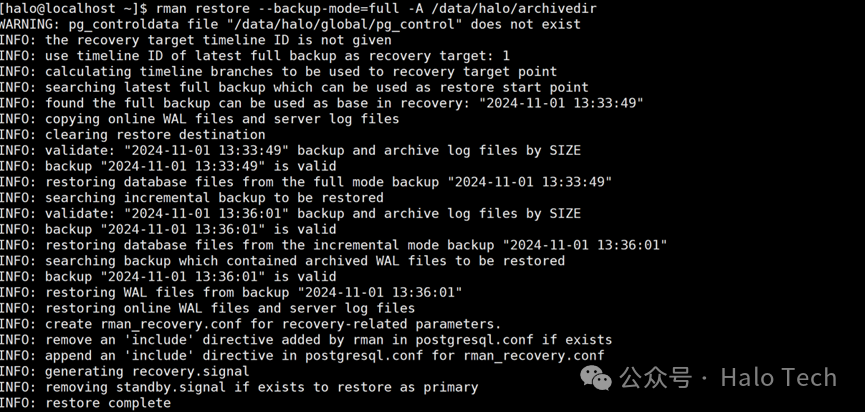
Task: Click the WARNING pg_controldata line
Action: click(x=290, y=24)
